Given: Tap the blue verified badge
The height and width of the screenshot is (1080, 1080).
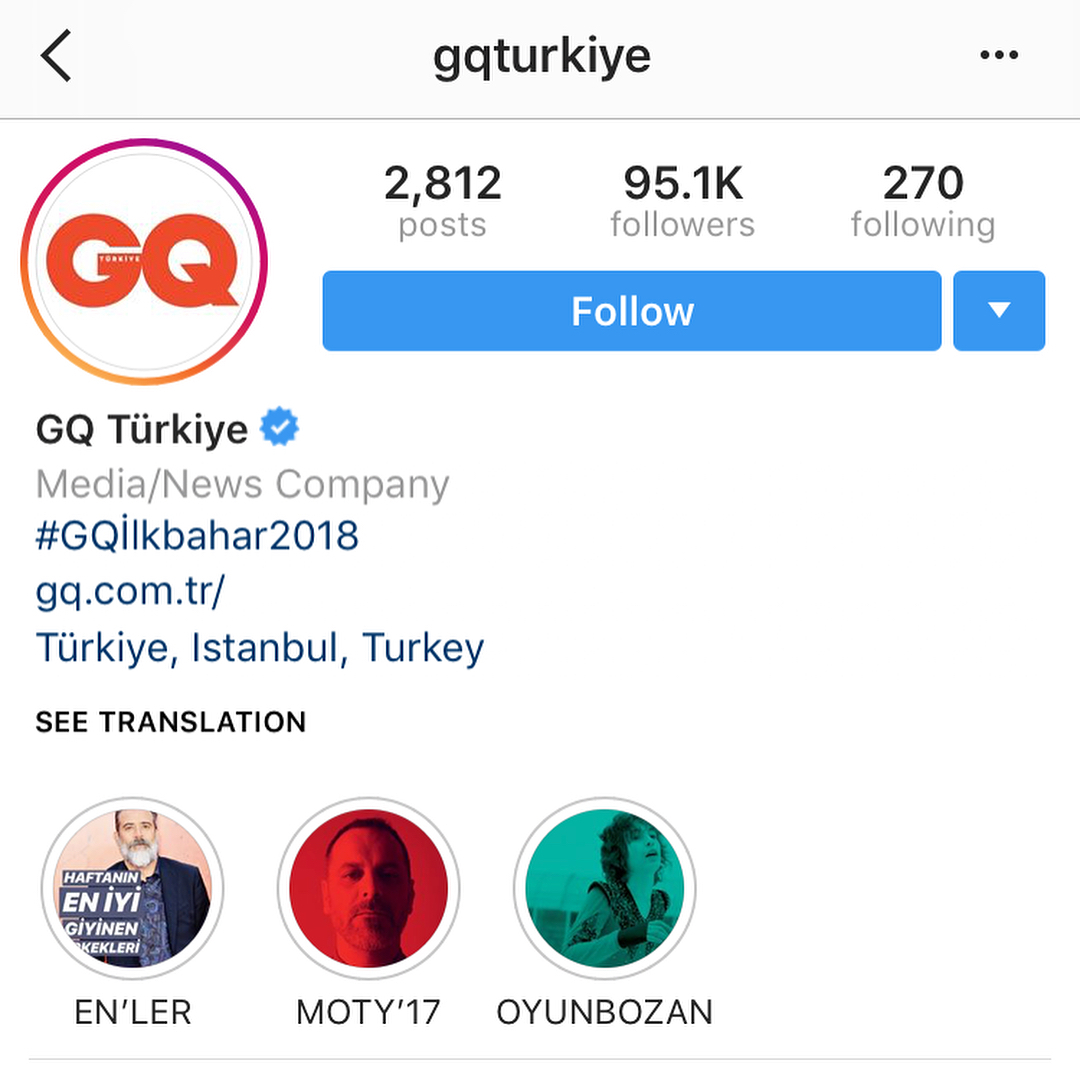Looking at the screenshot, I should [279, 427].
